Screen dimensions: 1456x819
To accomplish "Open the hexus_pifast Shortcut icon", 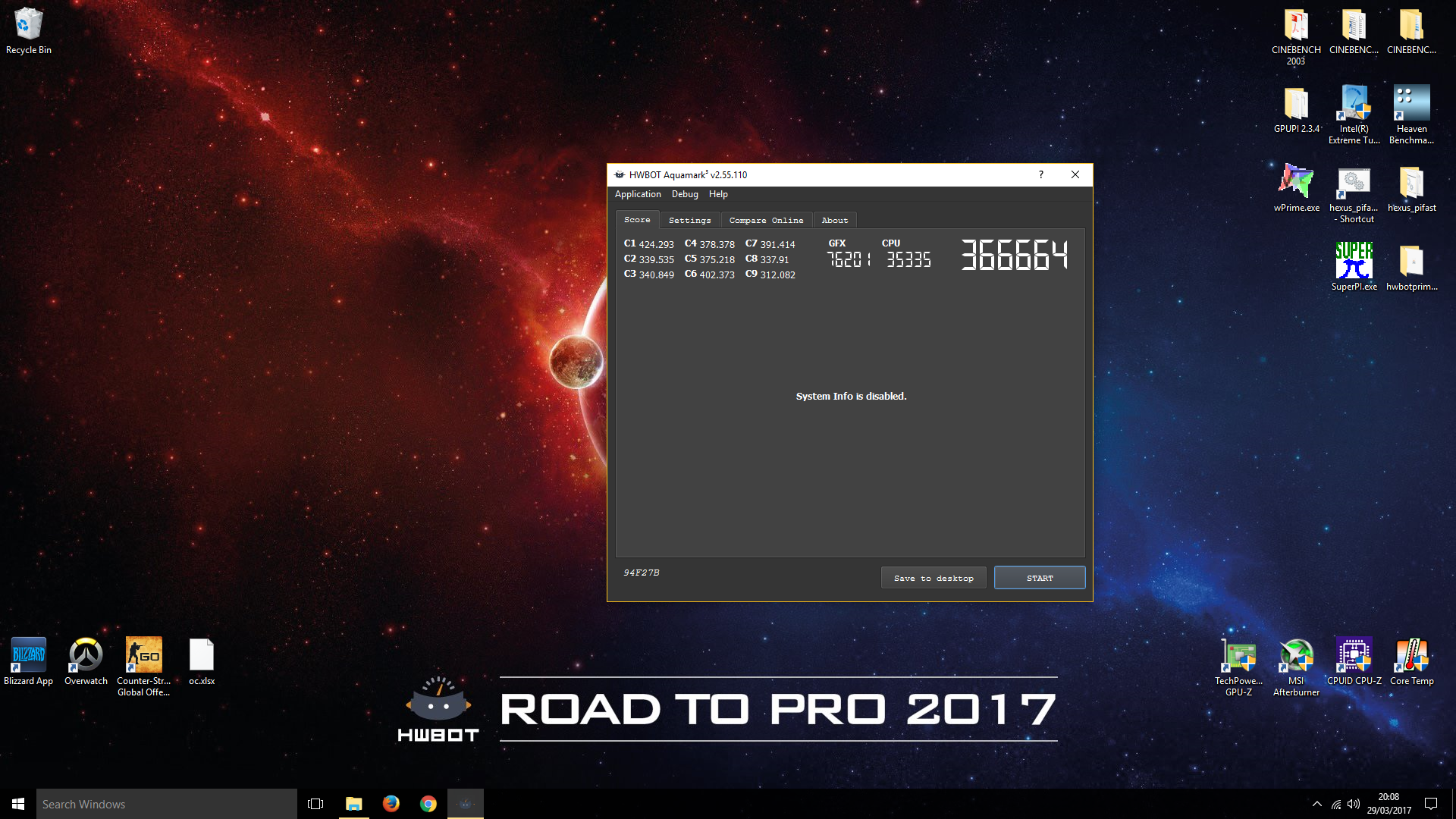I will pyautogui.click(x=1354, y=194).
